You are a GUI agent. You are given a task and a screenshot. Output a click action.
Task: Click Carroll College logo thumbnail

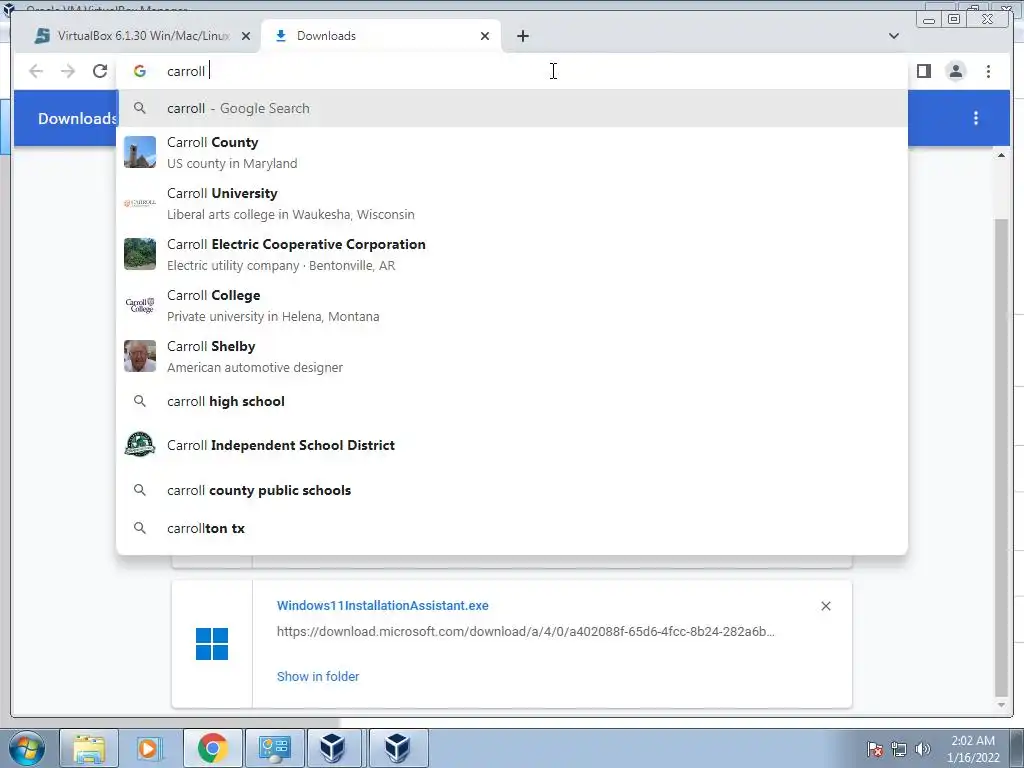click(140, 305)
